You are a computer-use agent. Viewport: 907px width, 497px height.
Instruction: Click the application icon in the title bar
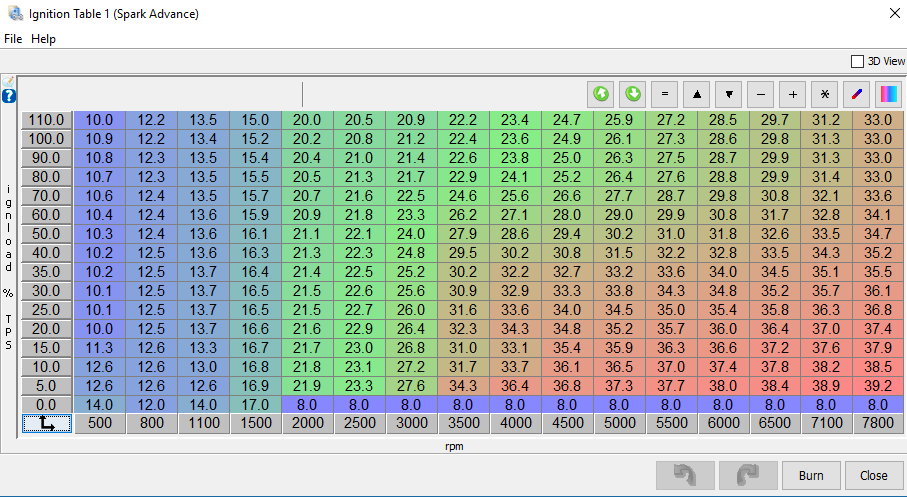[x=16, y=13]
